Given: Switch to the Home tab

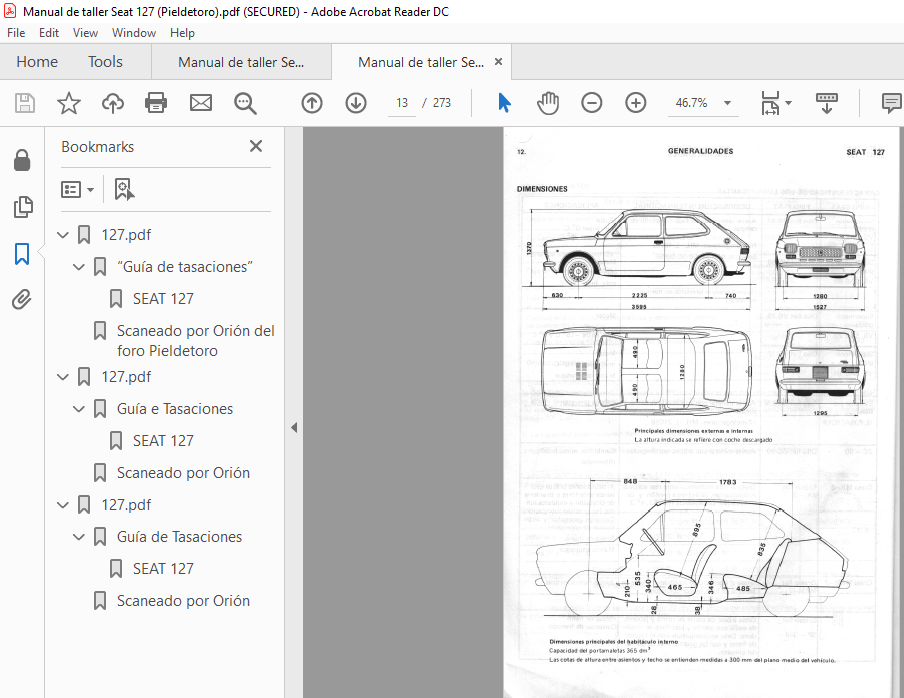Looking at the screenshot, I should tap(37, 62).
